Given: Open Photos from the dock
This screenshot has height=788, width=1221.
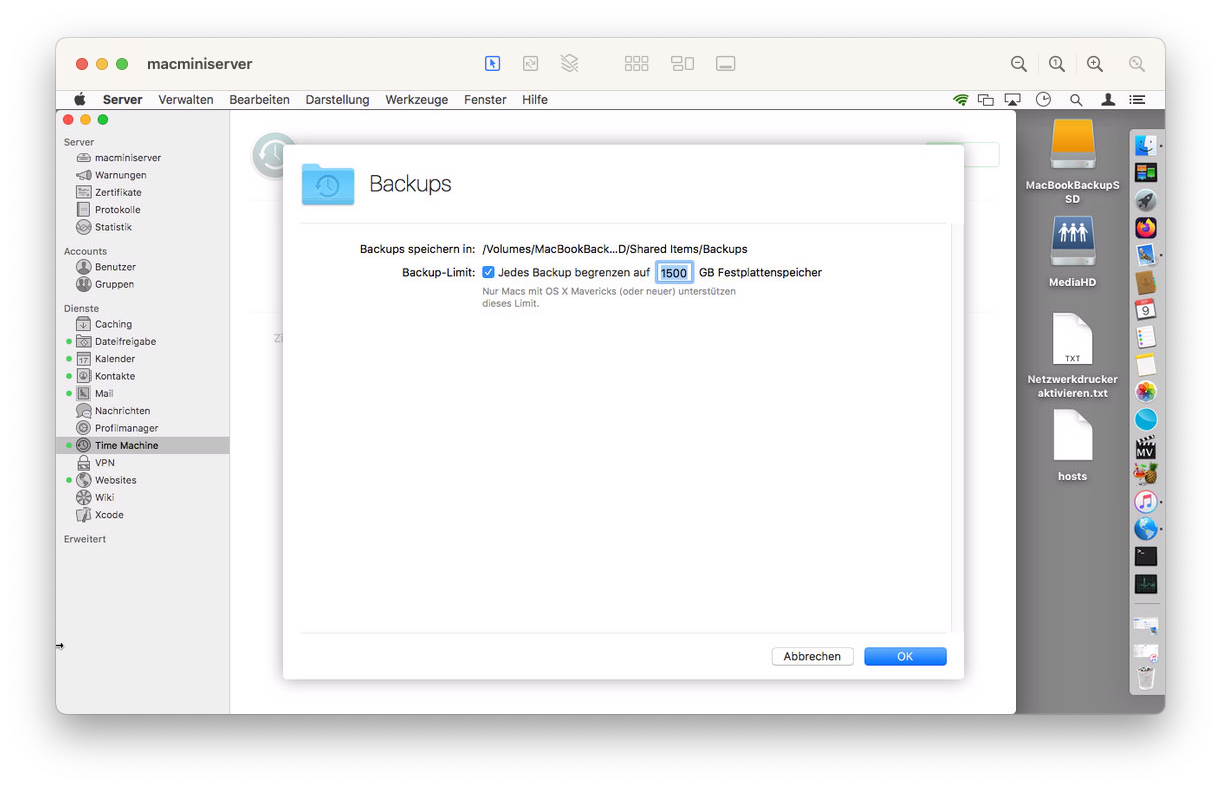Looking at the screenshot, I should pos(1146,392).
